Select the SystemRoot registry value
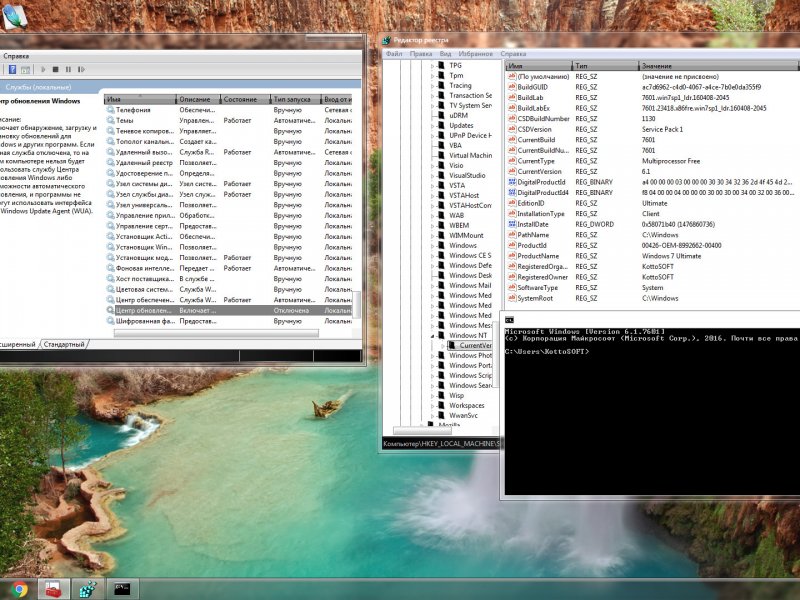 (535, 298)
